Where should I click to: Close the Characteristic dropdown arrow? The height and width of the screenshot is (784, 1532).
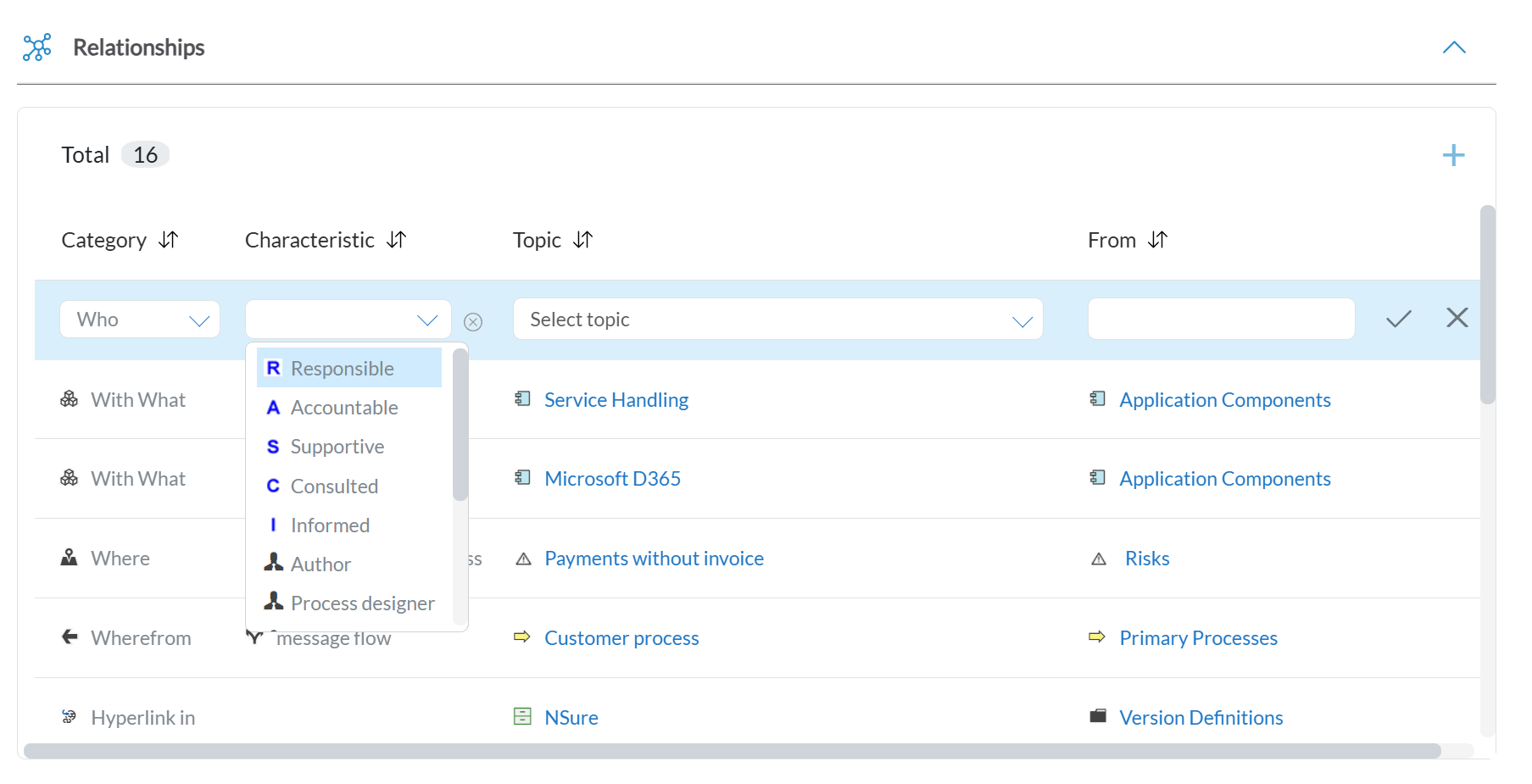427,320
